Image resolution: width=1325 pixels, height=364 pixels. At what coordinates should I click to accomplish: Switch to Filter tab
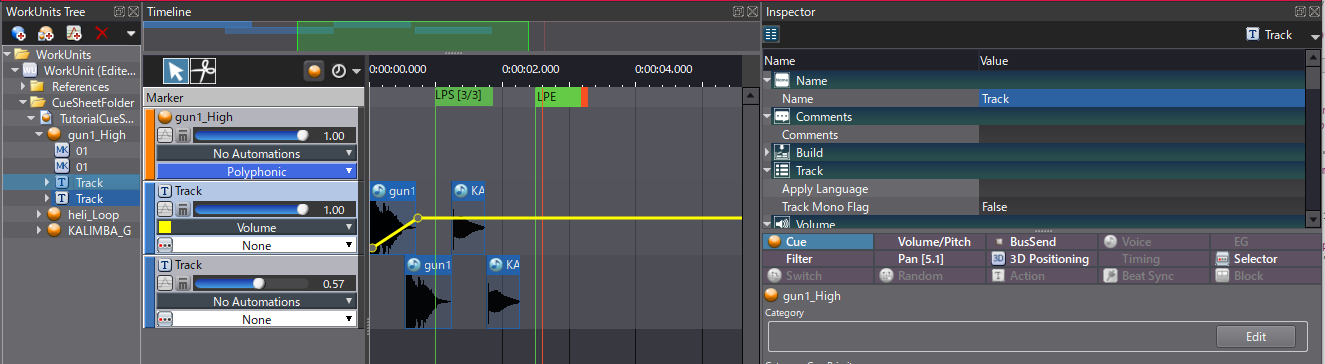coord(817,258)
